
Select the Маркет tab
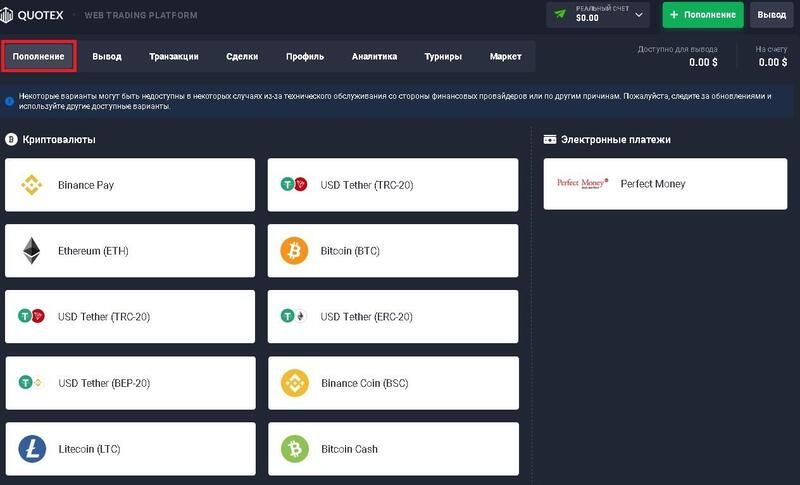click(x=505, y=56)
